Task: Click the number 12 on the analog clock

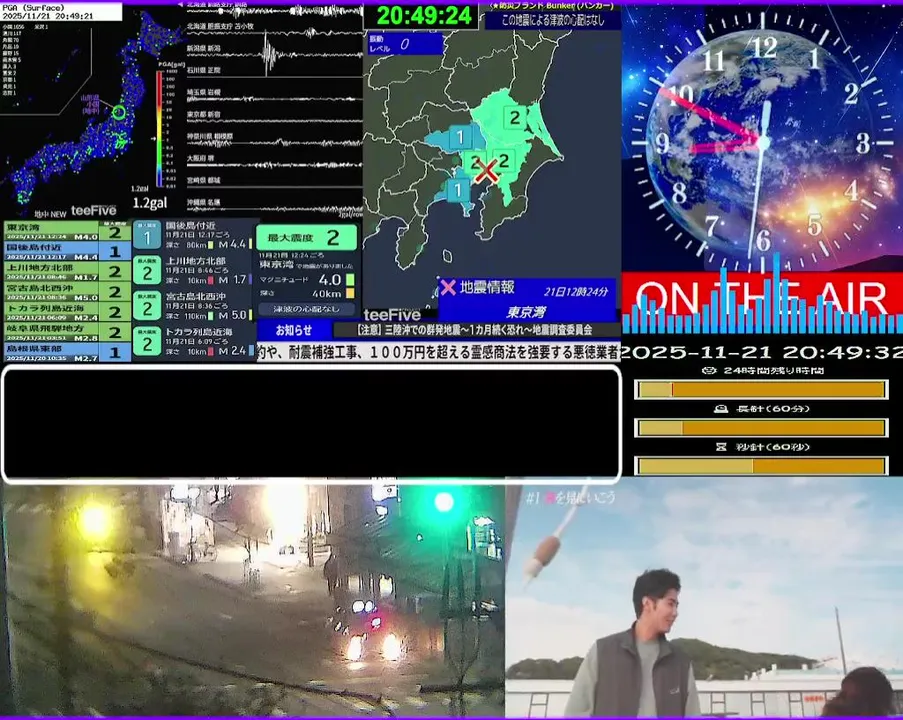Action: tap(764, 47)
